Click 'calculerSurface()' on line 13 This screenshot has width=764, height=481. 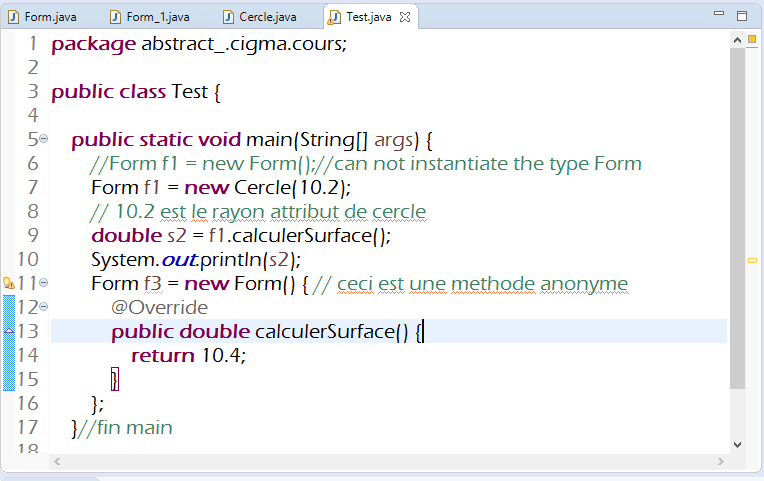click(x=332, y=332)
